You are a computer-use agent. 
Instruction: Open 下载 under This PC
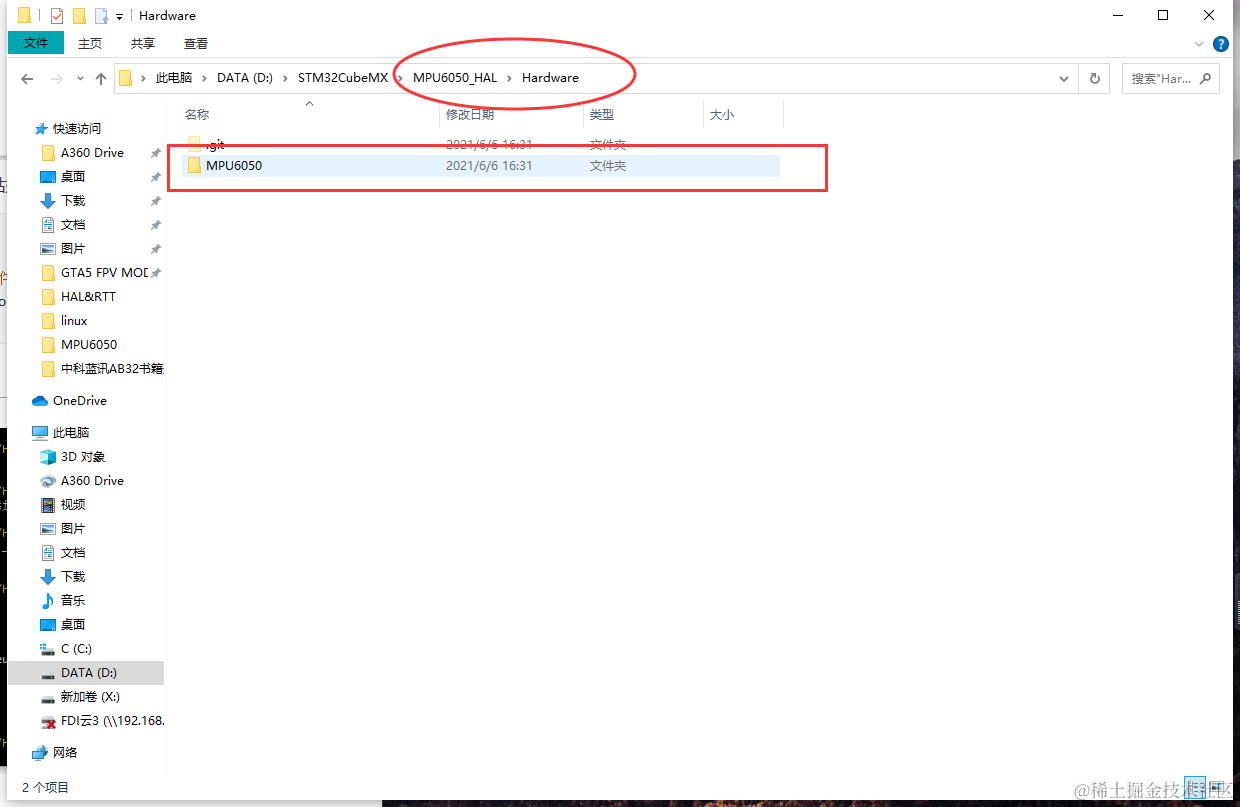point(72,577)
